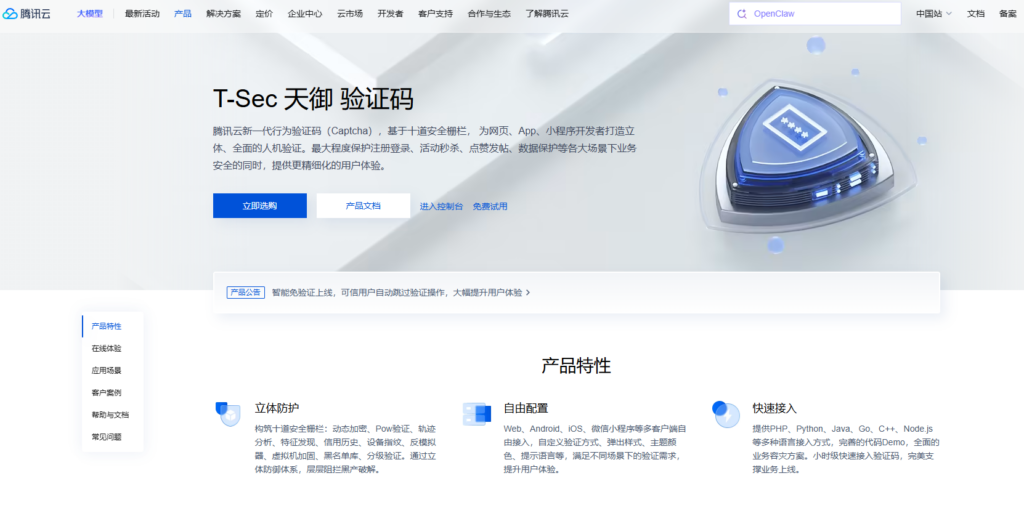Jump to 帮助与文档 section
Viewport: 1024px width, 505px height.
110,415
